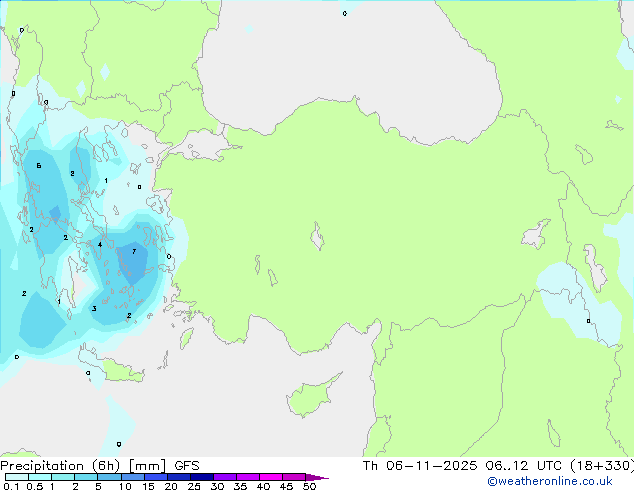Pick the 40–45 mm magenta legend swatch
This screenshot has width=634, height=490.
tap(271, 477)
